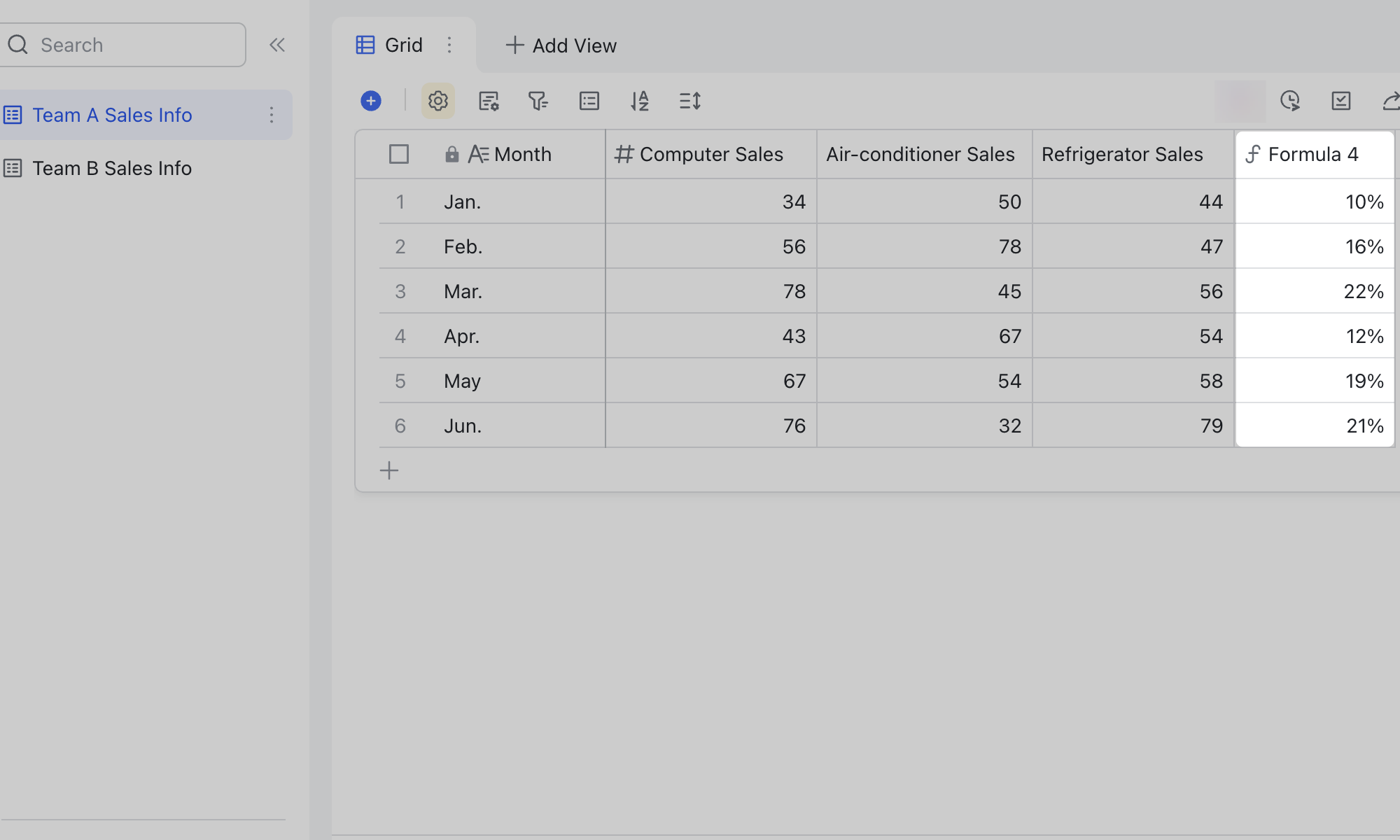1400x840 pixels.
Task: Open the row height tool
Action: tap(690, 101)
